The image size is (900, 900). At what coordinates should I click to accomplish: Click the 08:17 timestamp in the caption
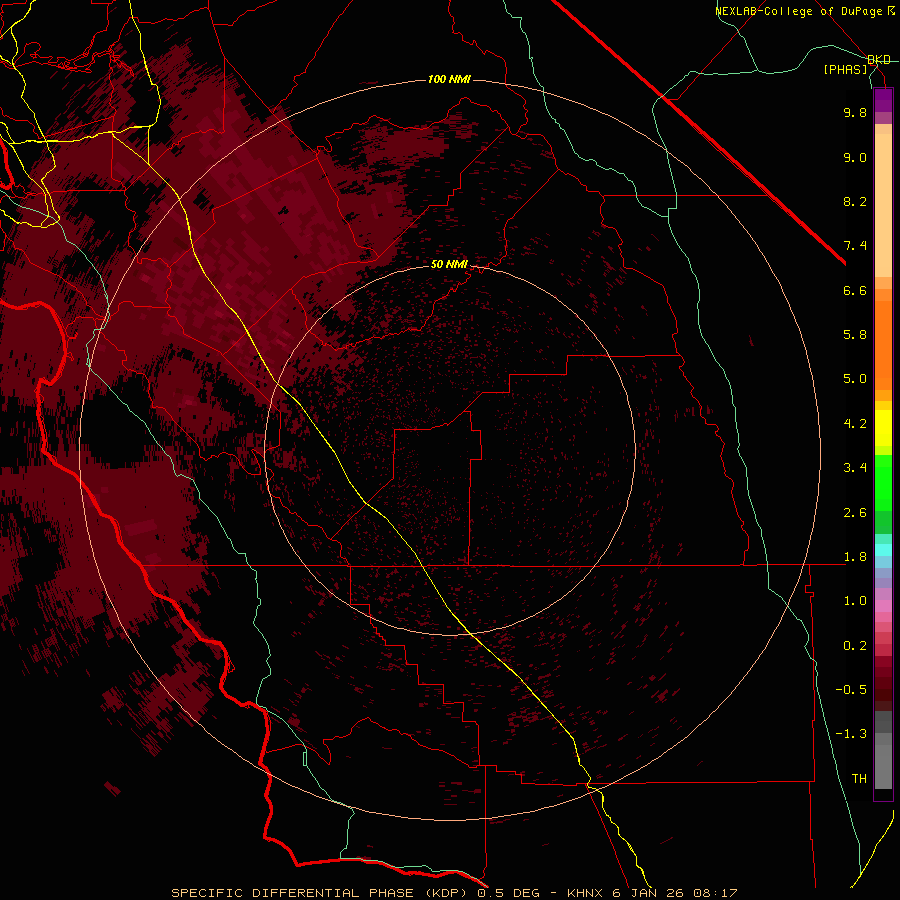click(715, 893)
